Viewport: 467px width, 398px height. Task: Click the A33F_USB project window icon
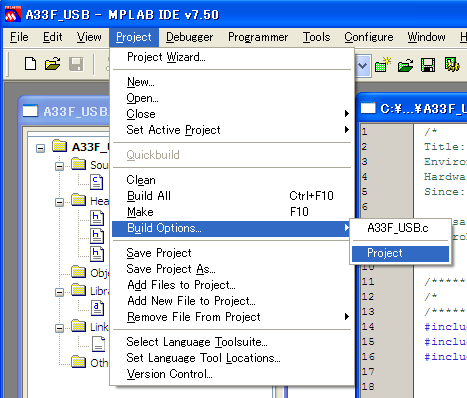30,111
